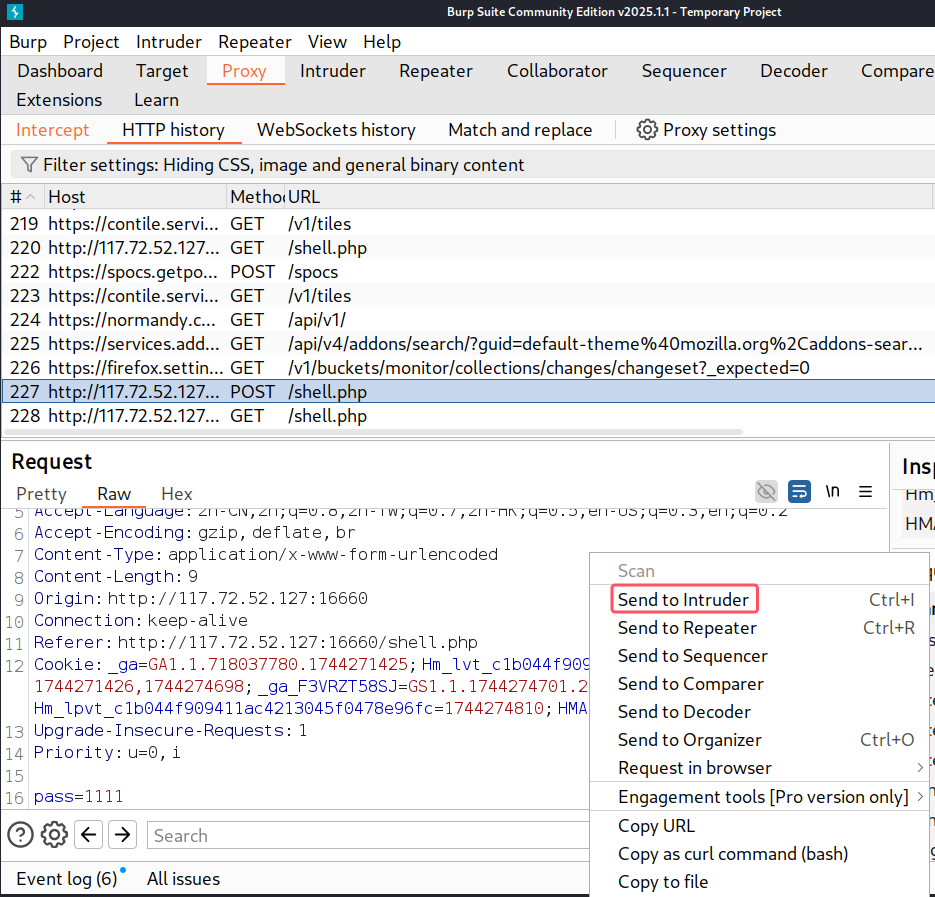Choose Send to Intruder in context menu

(758, 599)
